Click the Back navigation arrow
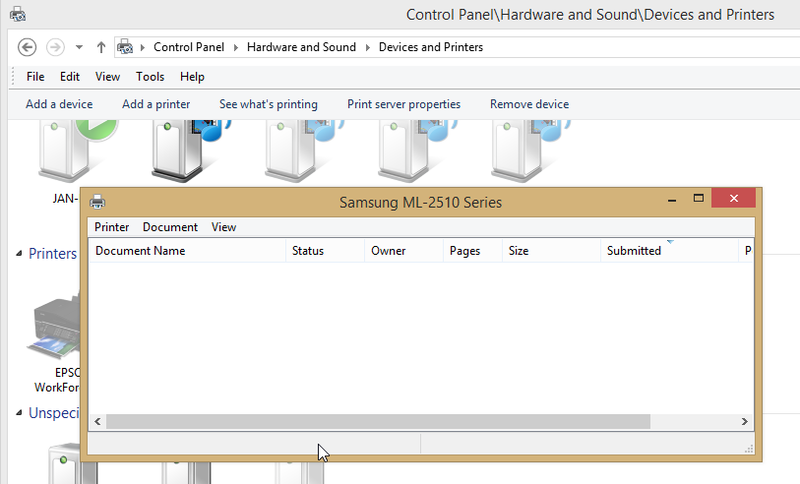The width and height of the screenshot is (800, 484). (28, 47)
